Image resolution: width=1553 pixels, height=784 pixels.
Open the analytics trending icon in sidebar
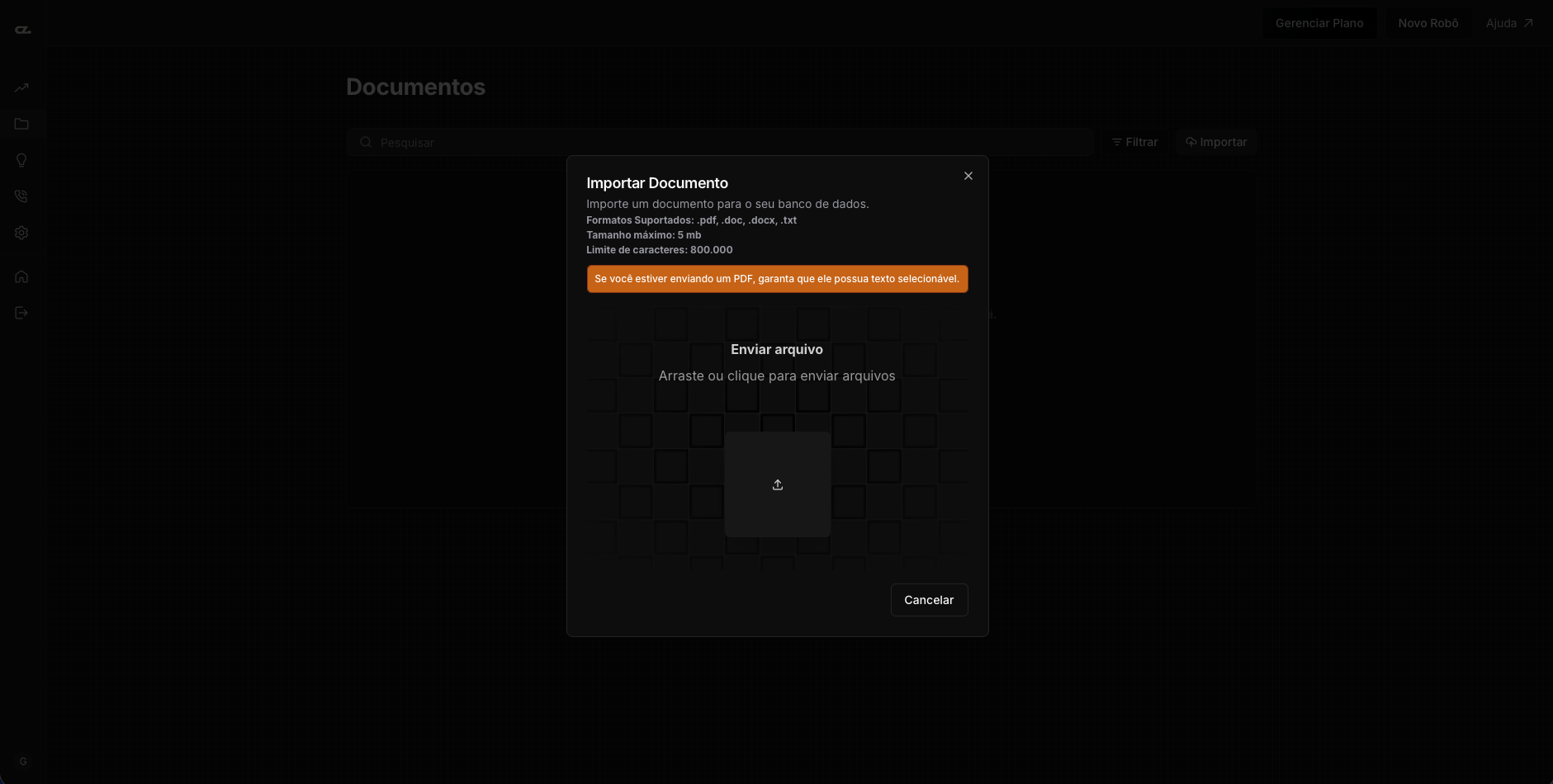click(21, 87)
